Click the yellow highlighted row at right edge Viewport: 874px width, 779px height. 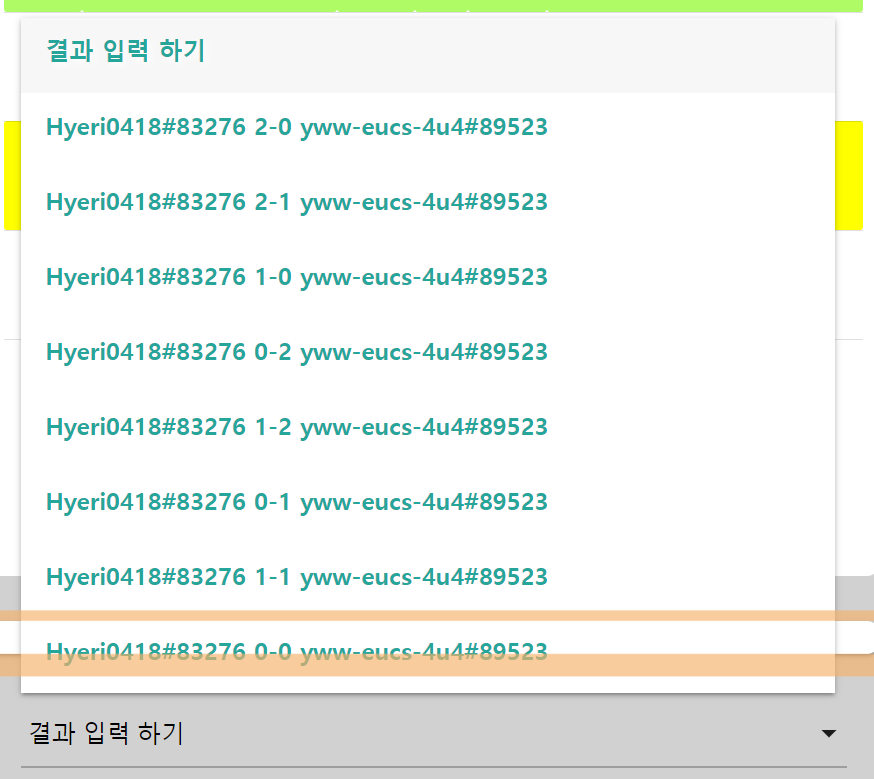coord(849,175)
